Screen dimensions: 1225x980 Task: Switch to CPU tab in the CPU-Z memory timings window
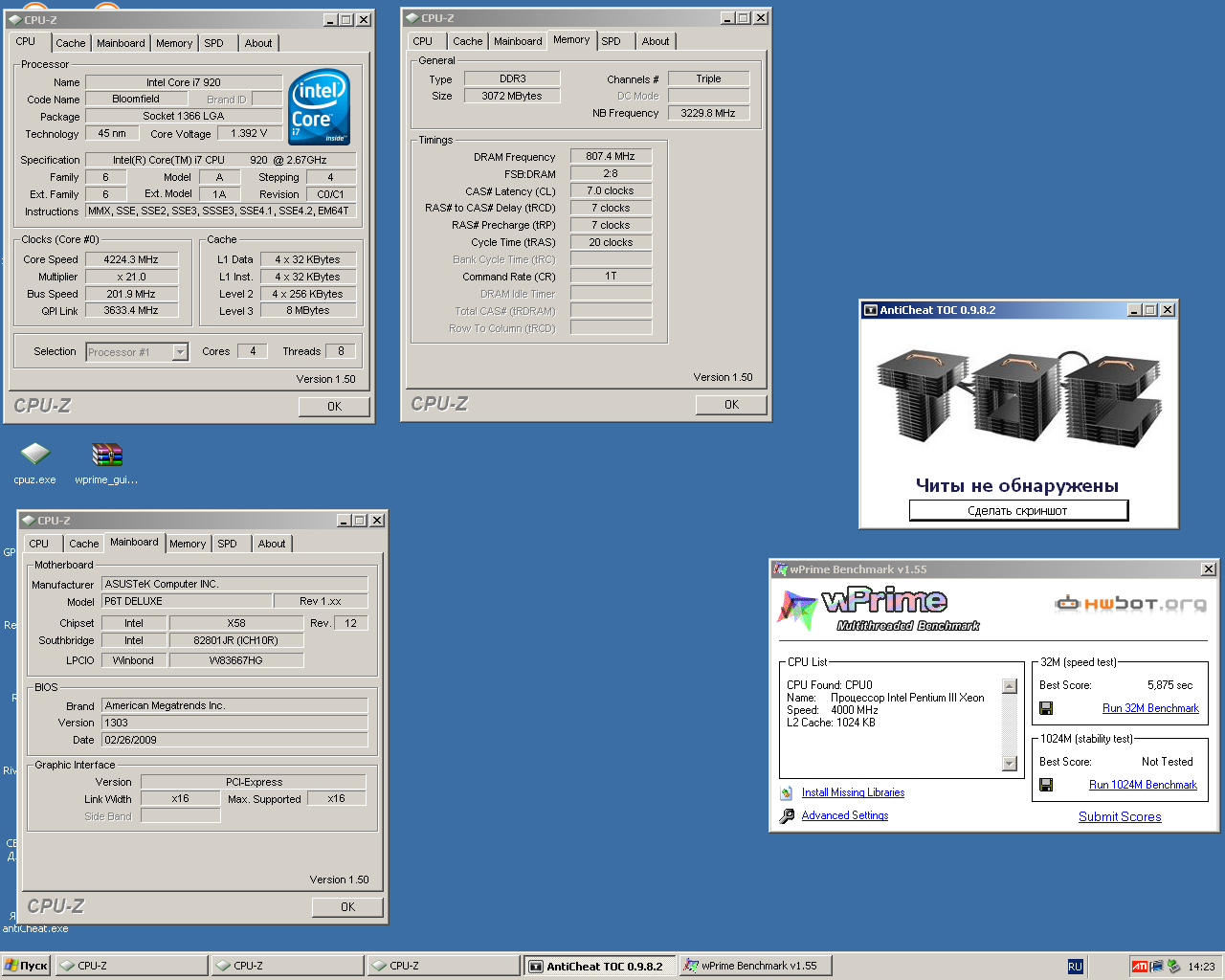coord(423,41)
